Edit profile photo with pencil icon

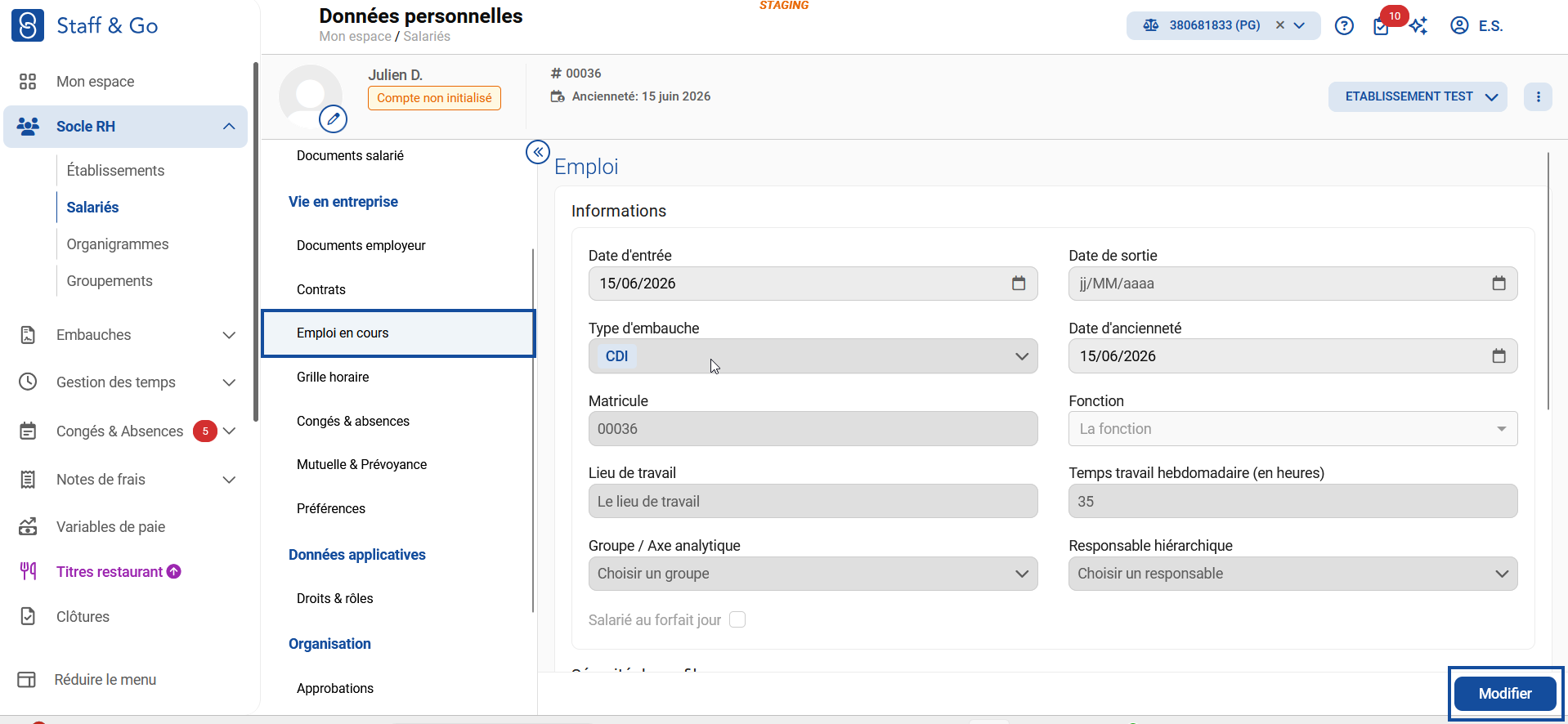pyautogui.click(x=333, y=119)
